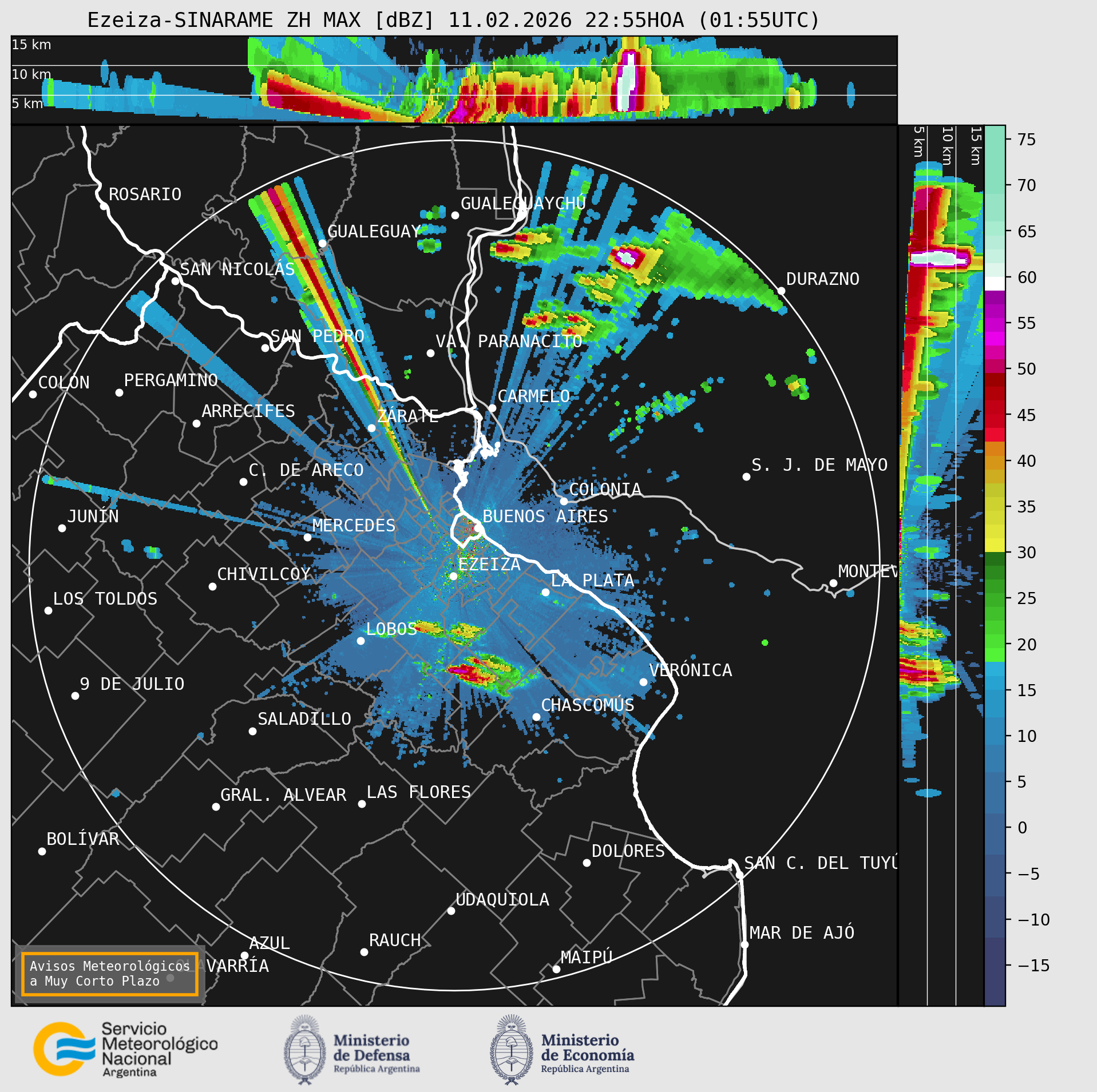Click the S. J. DE MAYO label
This screenshot has width=1097, height=1092.
[x=819, y=465]
